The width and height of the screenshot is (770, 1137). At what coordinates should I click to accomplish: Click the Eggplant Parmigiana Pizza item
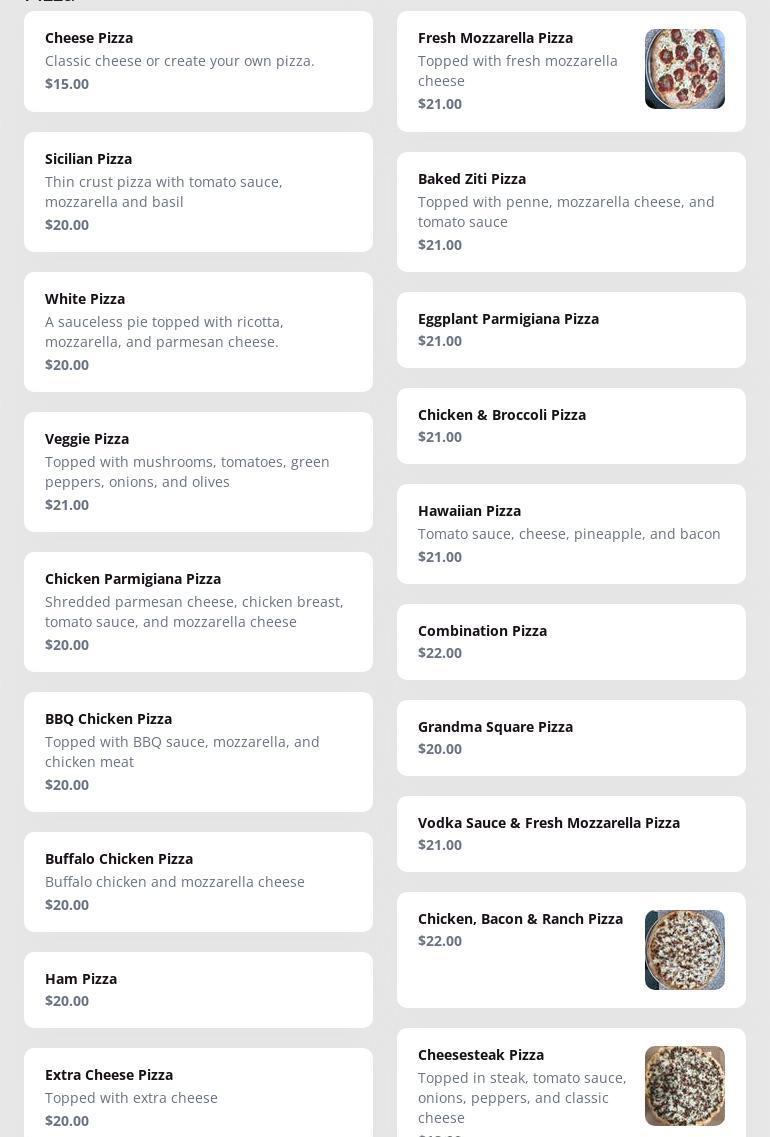(571, 330)
